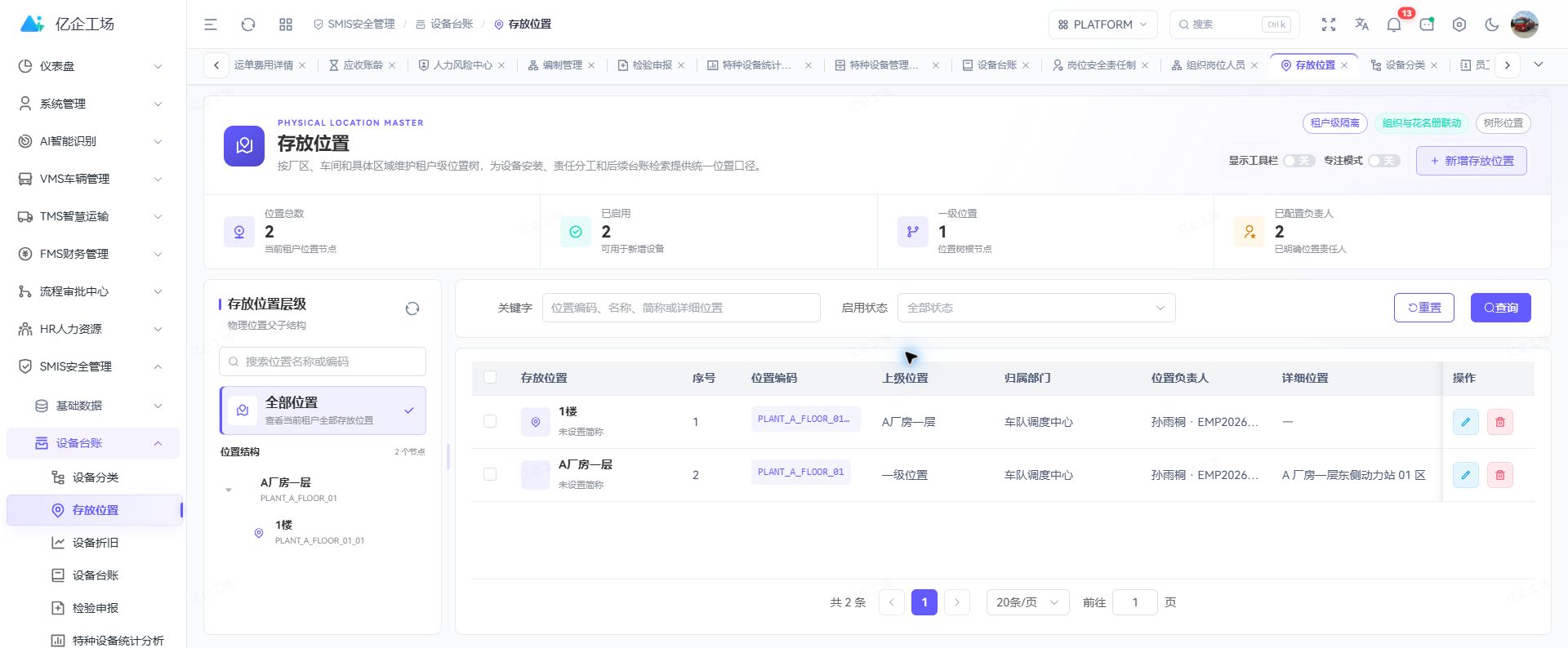This screenshot has height=648, width=1568.
Task: Focus the top bar 搜索 search field
Action: point(1235,24)
